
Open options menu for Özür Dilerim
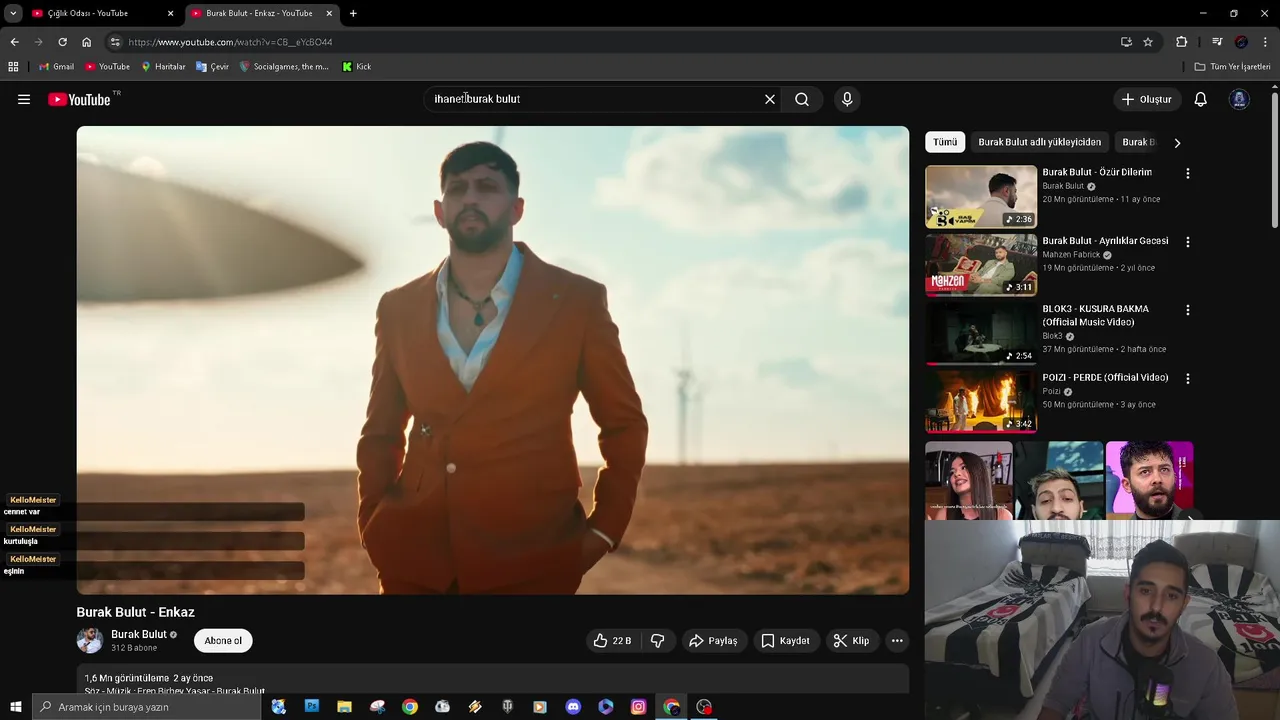1187,173
